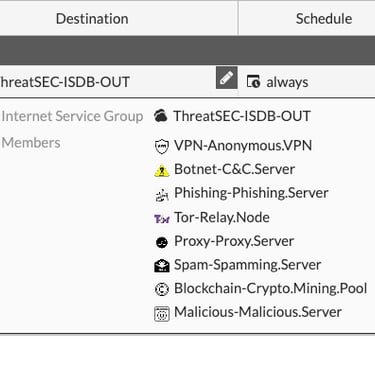
Task: Click the pencil edit icon
Action: coord(227,78)
